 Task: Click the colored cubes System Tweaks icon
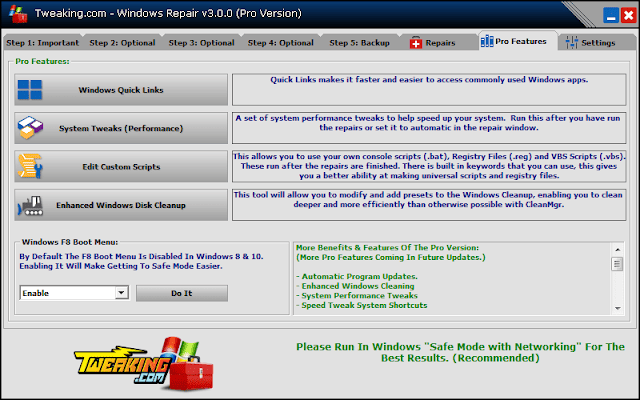point(30,128)
